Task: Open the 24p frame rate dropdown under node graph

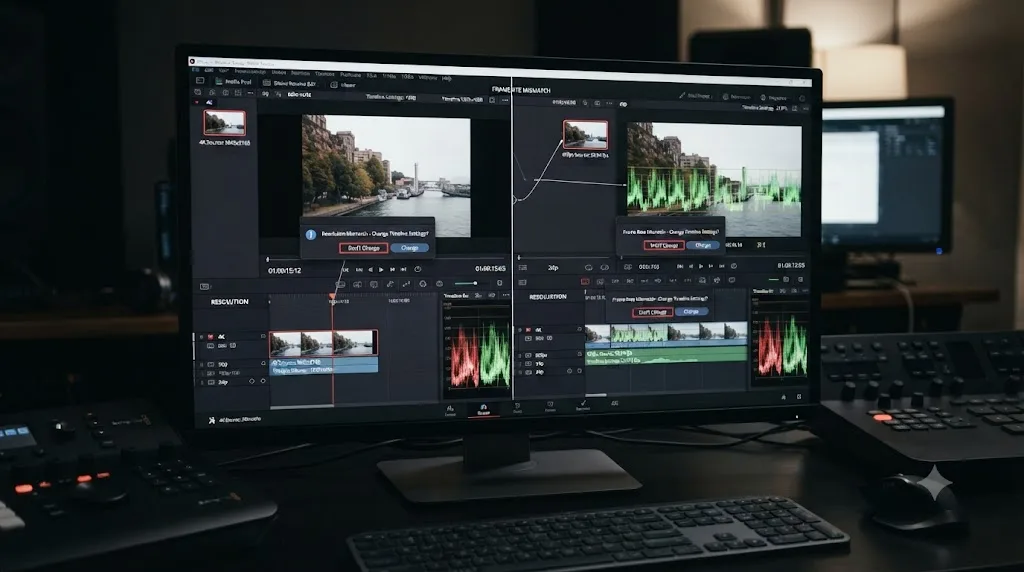Action: (x=554, y=268)
